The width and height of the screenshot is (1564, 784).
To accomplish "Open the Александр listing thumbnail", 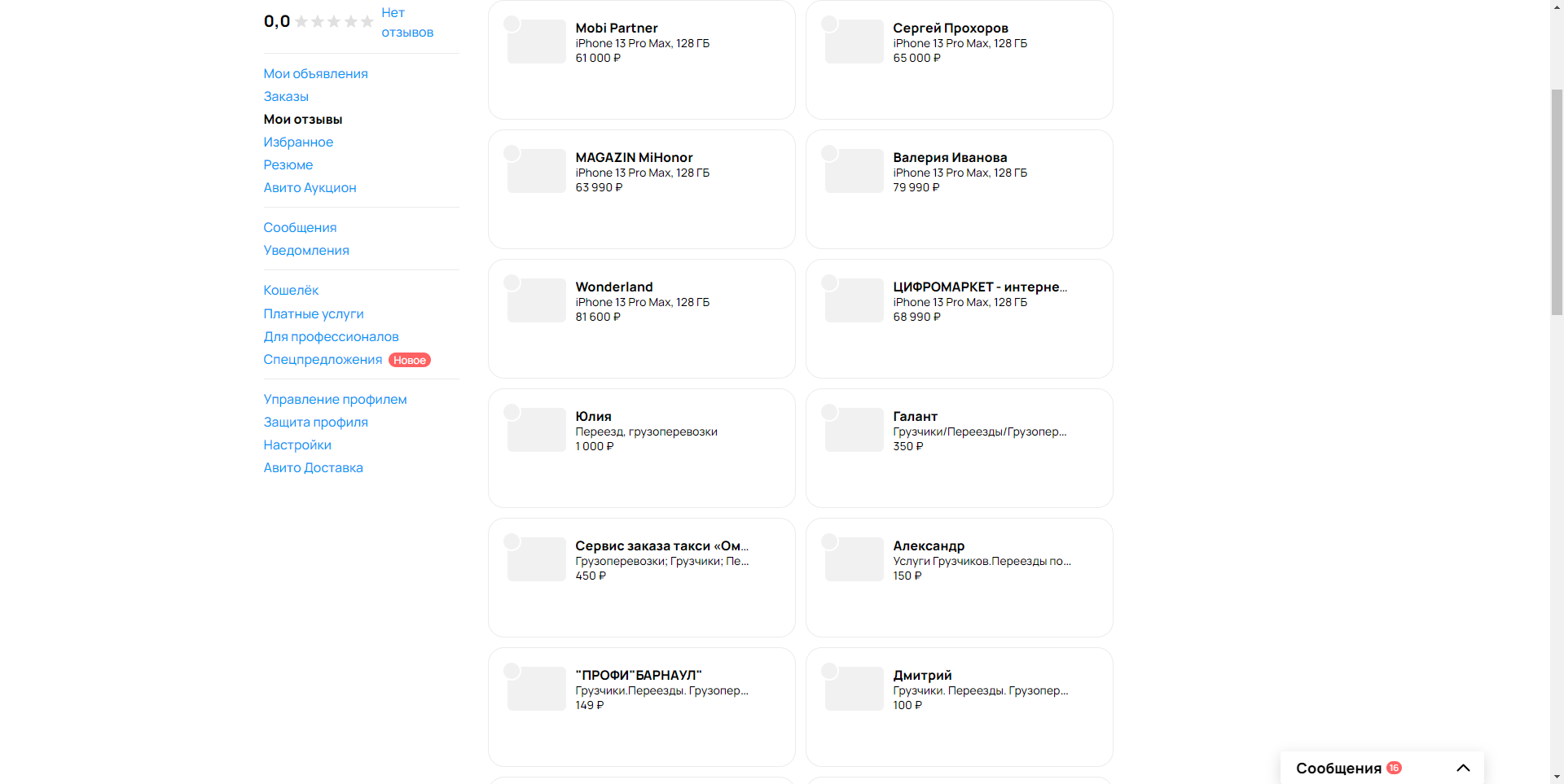I will pyautogui.click(x=854, y=559).
